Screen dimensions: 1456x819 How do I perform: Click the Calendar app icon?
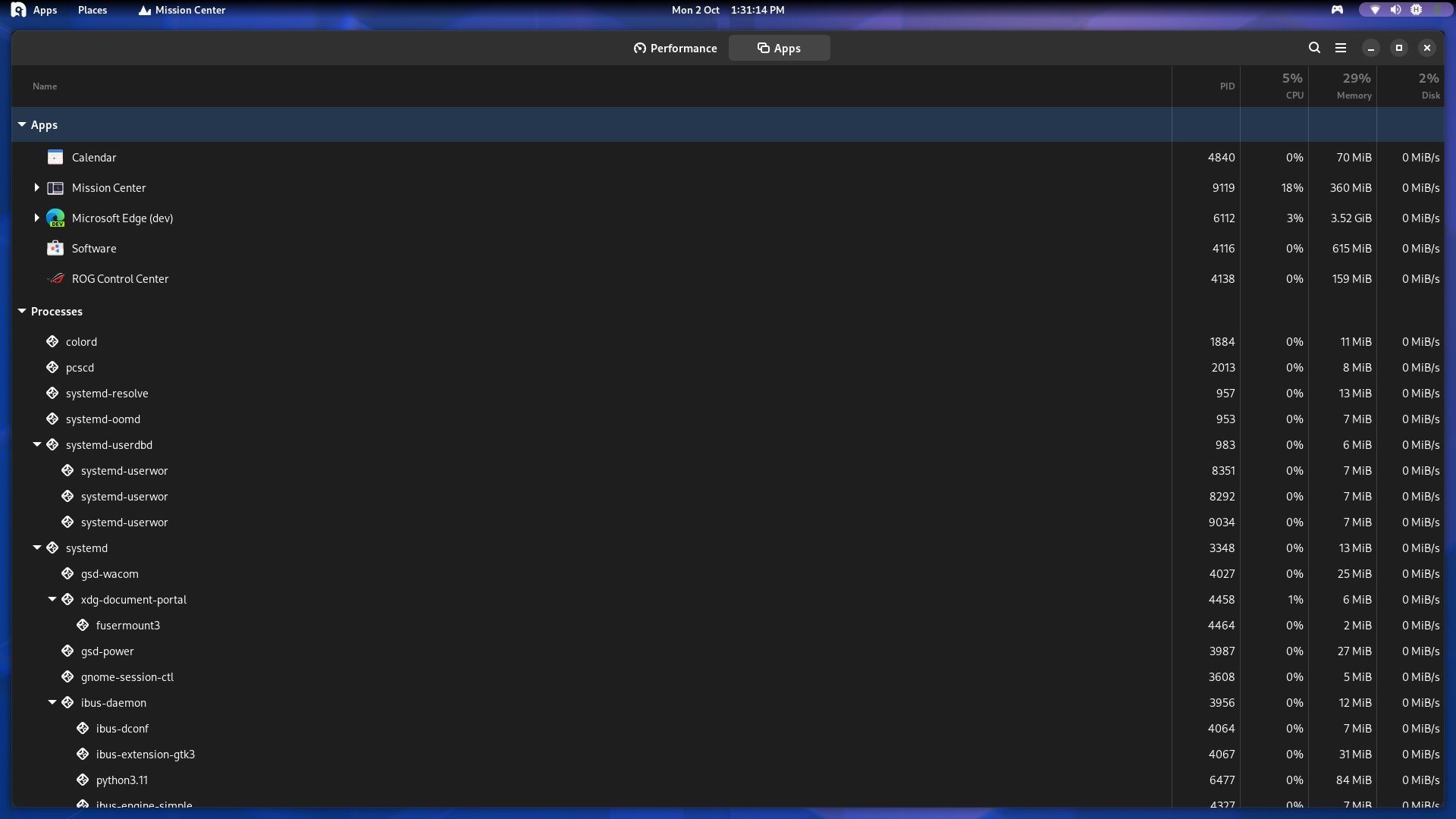[x=55, y=157]
